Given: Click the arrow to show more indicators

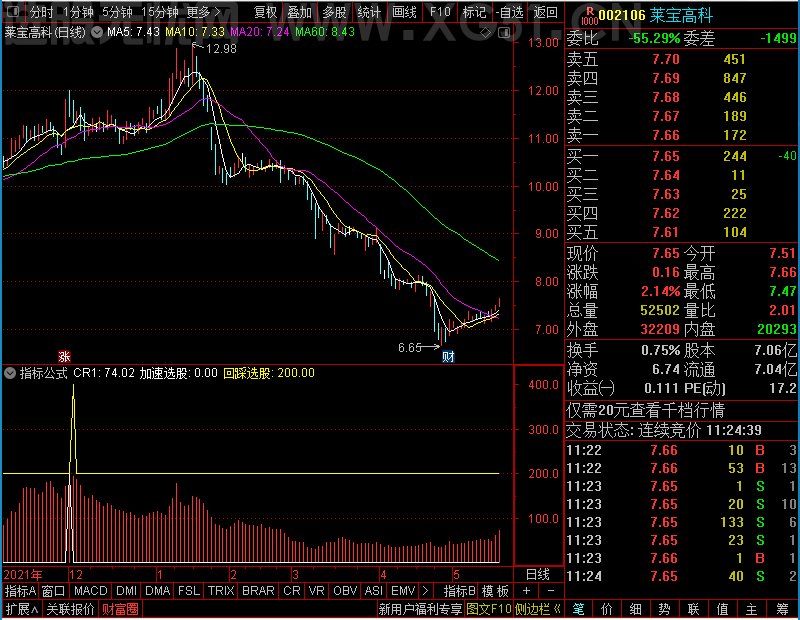Looking at the screenshot, I should point(426,591).
